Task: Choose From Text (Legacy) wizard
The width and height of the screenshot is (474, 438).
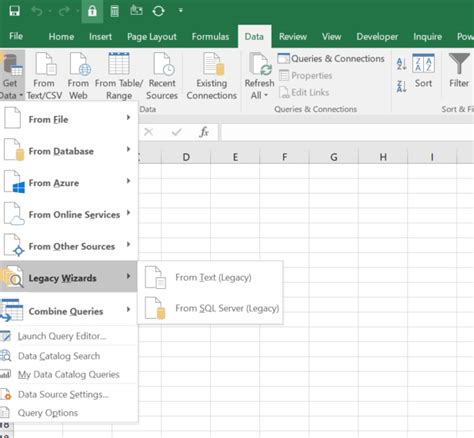Action: tap(210, 277)
